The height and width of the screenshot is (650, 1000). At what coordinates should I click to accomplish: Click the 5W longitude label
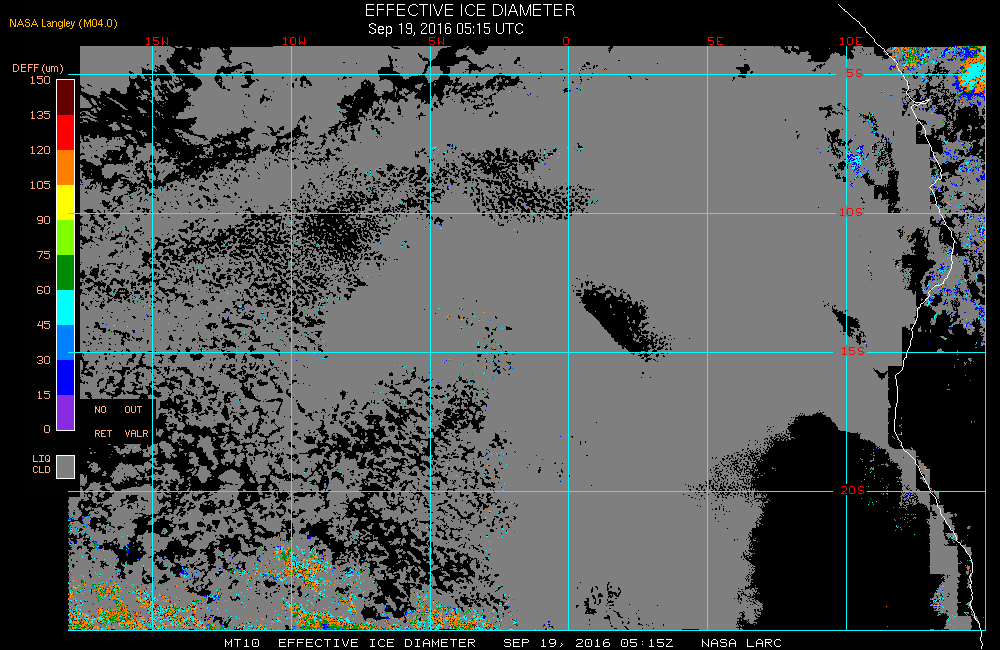pyautogui.click(x=437, y=41)
